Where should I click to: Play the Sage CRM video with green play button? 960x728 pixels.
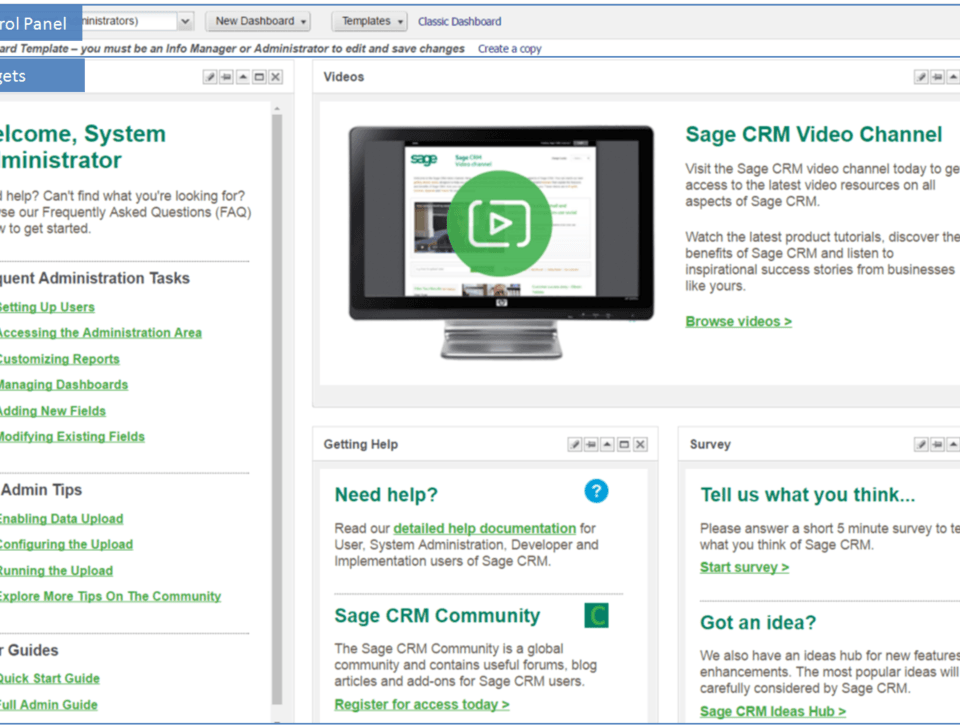499,223
